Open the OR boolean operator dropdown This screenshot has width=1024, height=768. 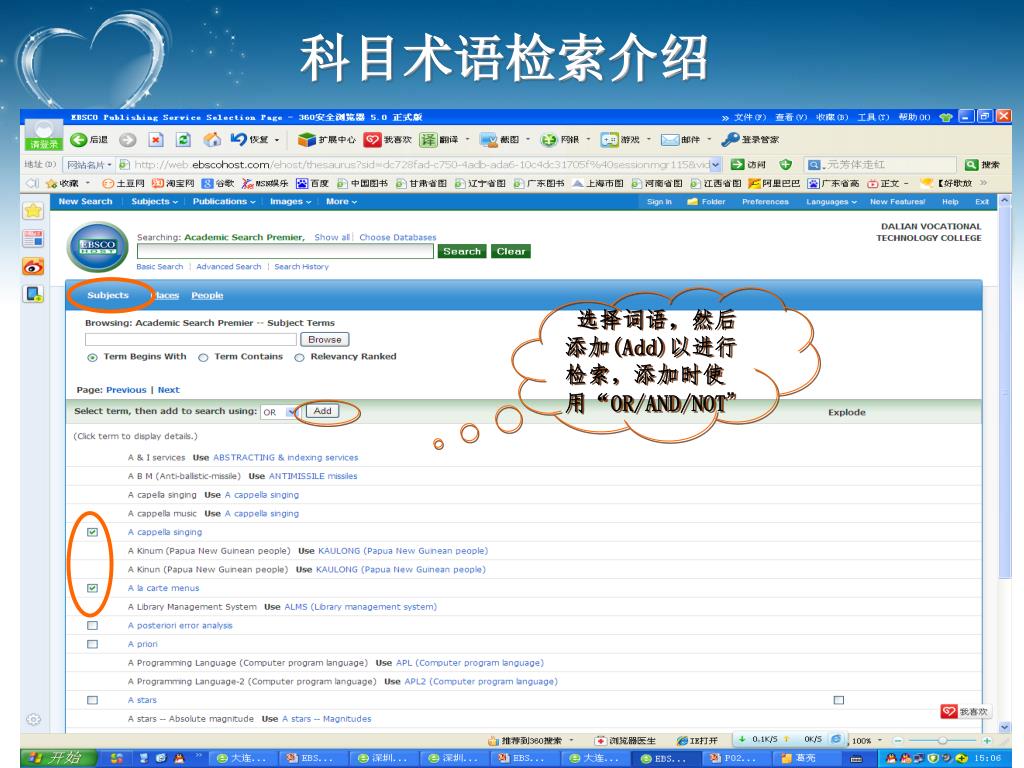click(x=280, y=412)
